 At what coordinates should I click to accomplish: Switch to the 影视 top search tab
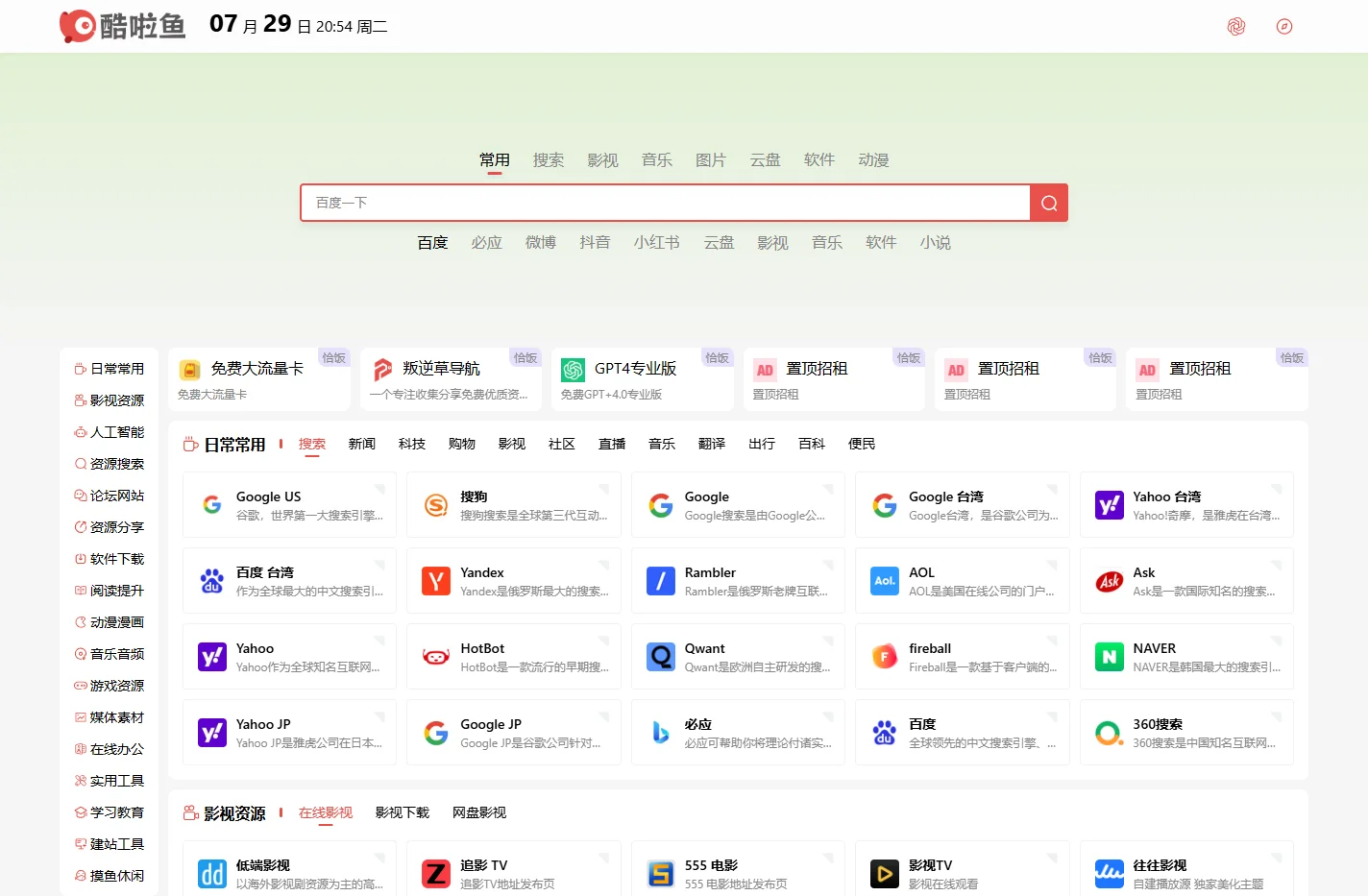602,160
